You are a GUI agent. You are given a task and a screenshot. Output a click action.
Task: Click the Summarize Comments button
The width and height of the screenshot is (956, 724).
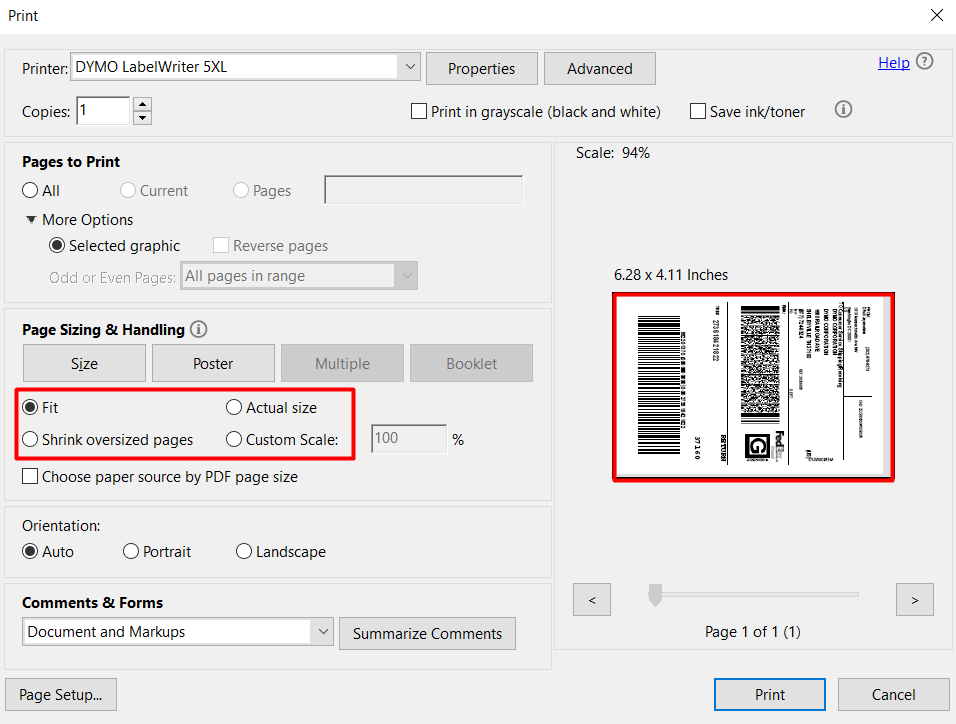(x=427, y=633)
